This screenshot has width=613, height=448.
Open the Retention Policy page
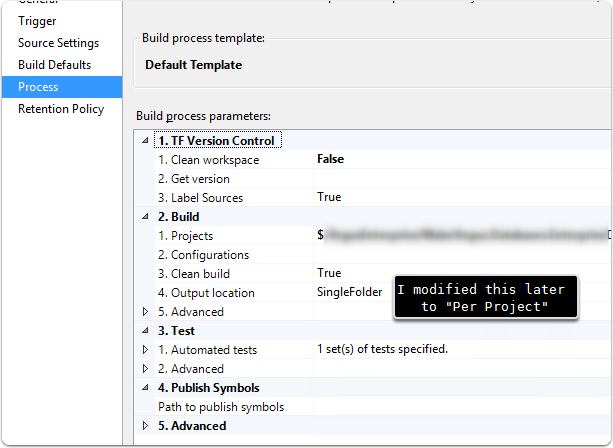coord(60,109)
